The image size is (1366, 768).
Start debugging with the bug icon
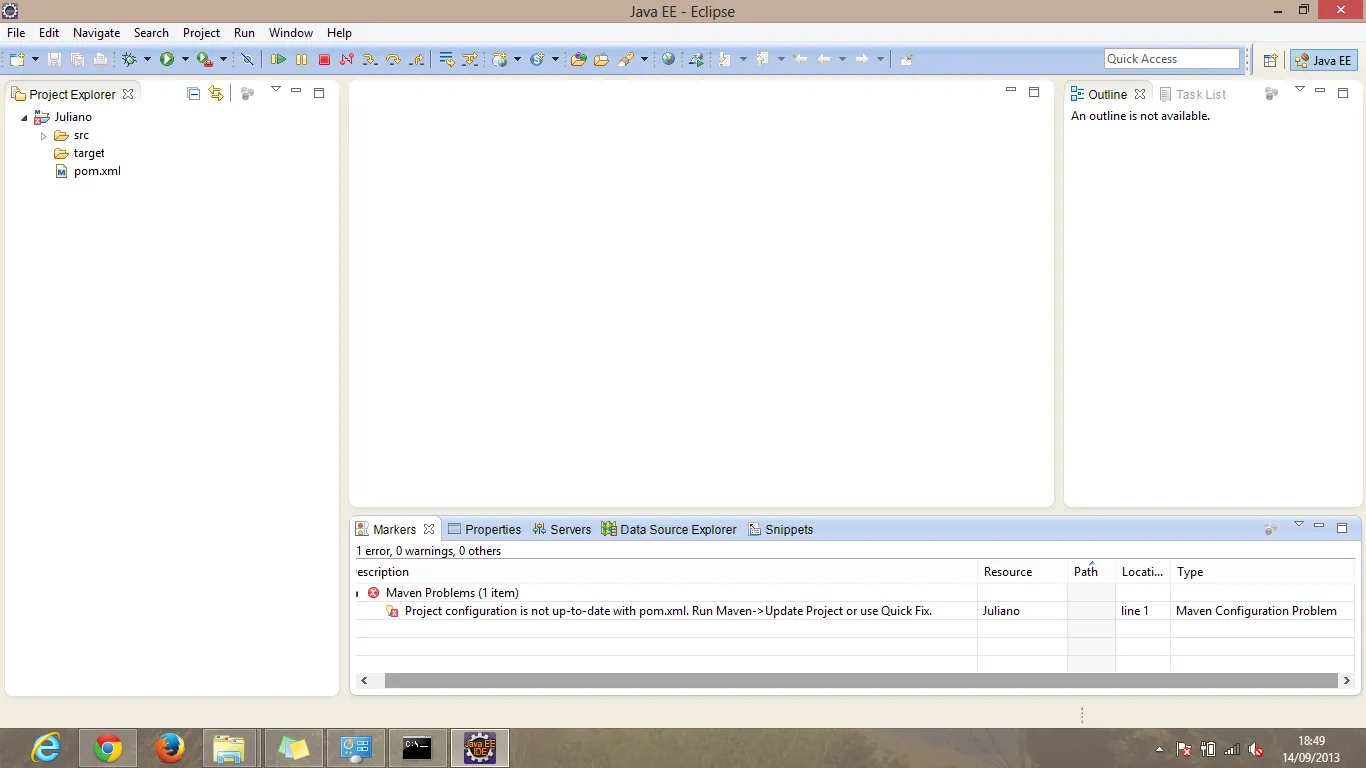pyautogui.click(x=129, y=60)
